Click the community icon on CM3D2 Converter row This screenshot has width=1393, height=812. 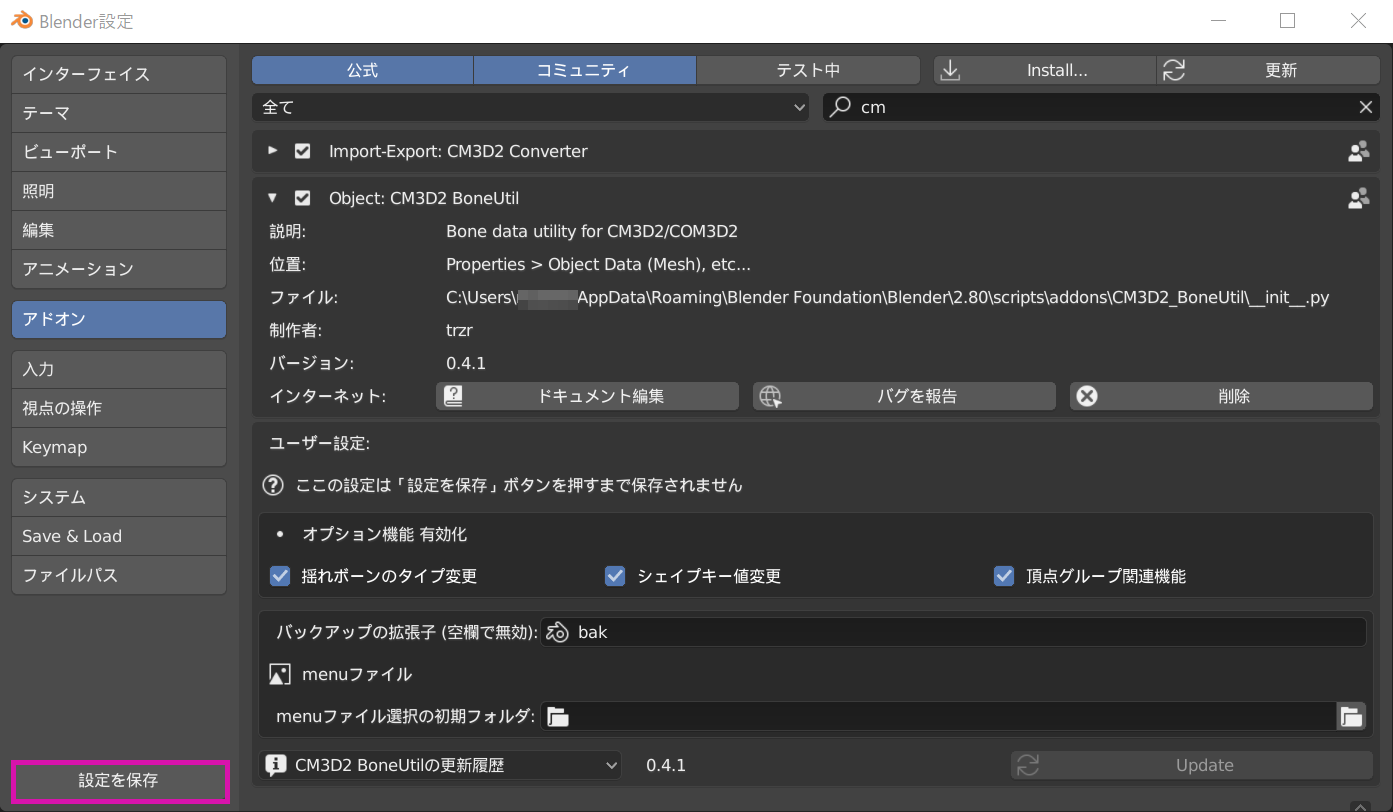click(1358, 152)
